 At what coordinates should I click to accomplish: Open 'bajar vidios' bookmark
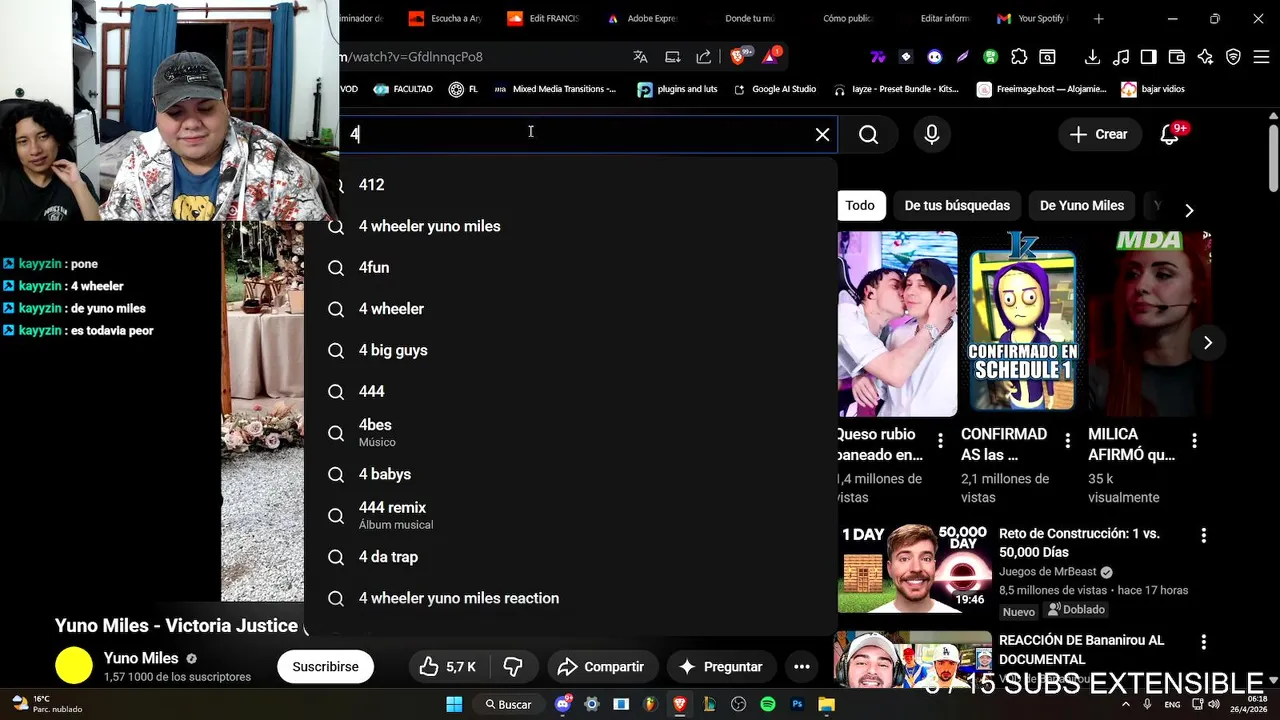[1153, 89]
